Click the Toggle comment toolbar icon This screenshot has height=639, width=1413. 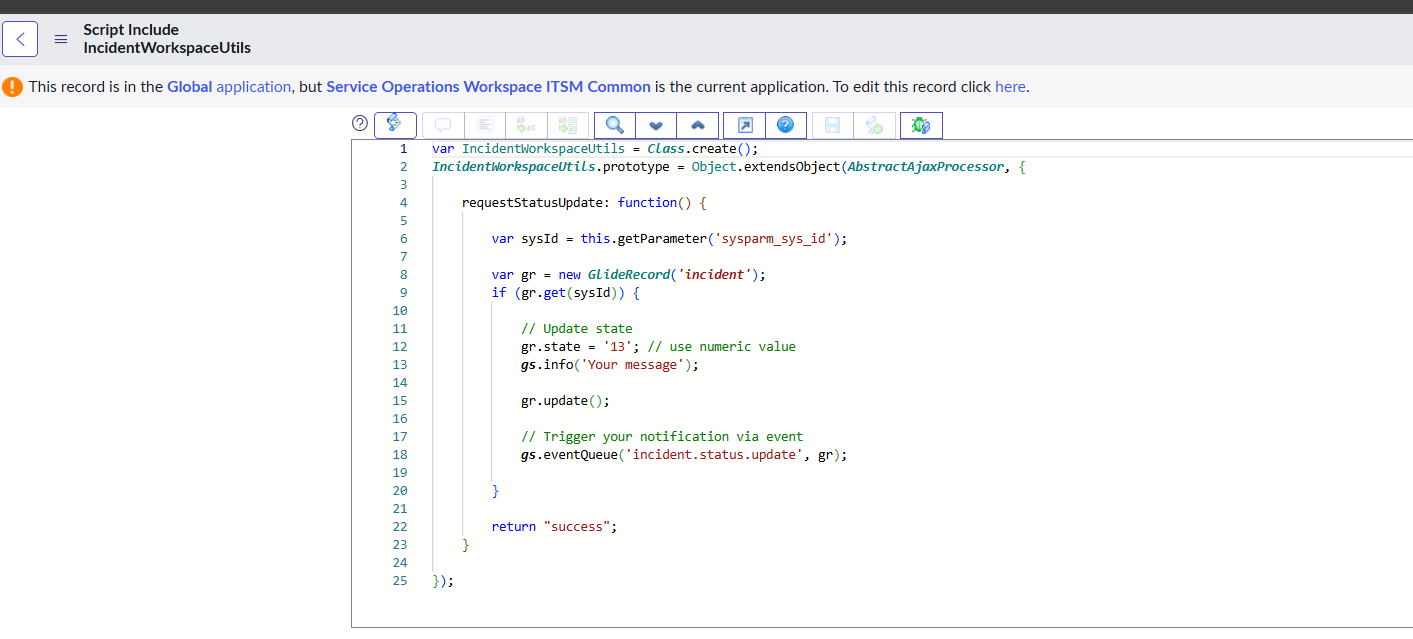(443, 125)
